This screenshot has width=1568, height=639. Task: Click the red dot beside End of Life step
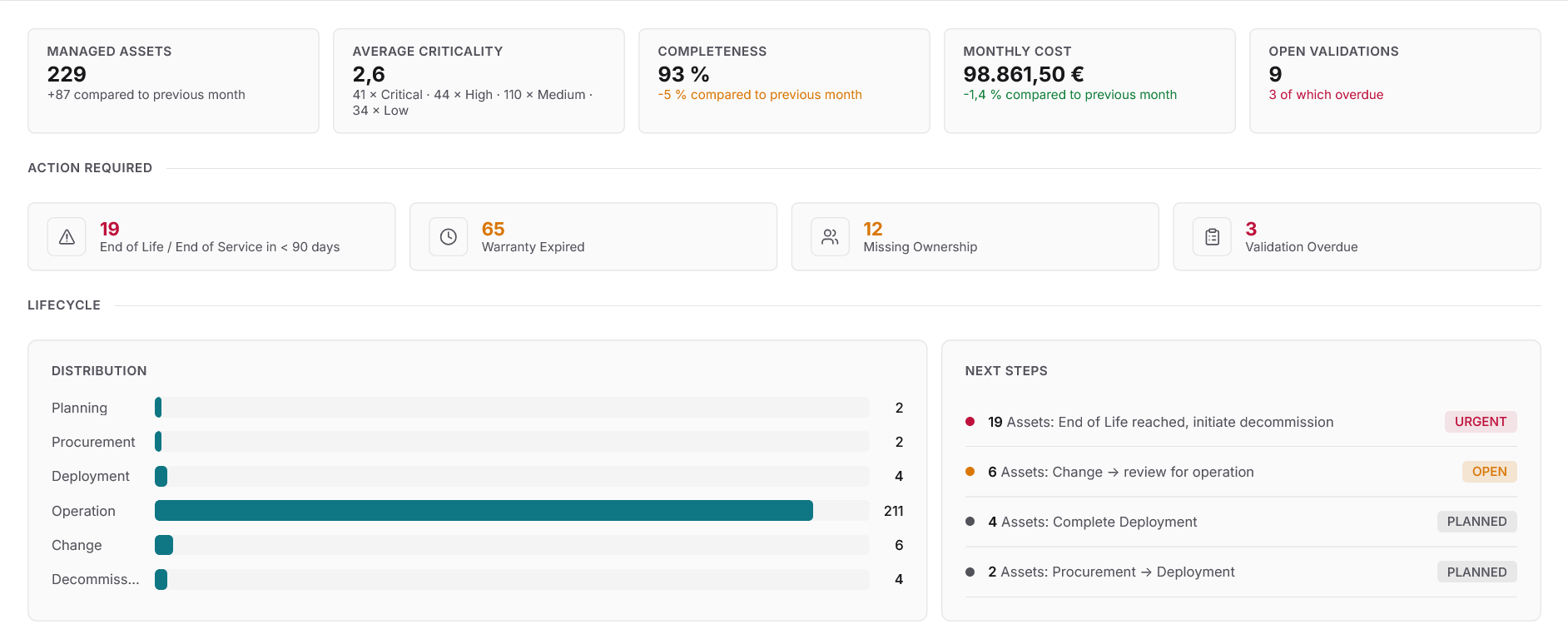(970, 422)
